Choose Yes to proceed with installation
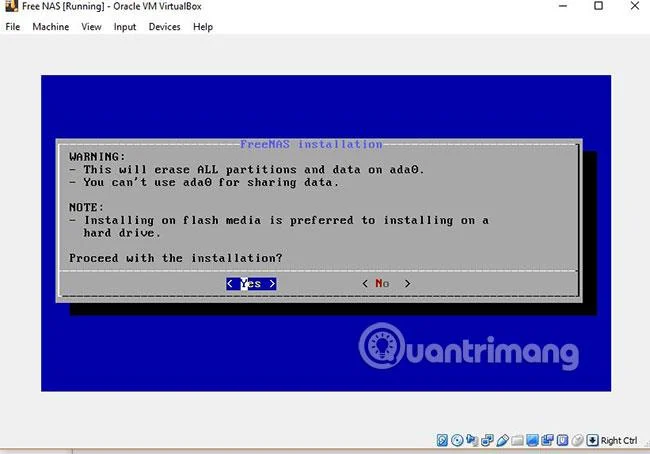Screen dimensions: 650x454 click(x=251, y=284)
